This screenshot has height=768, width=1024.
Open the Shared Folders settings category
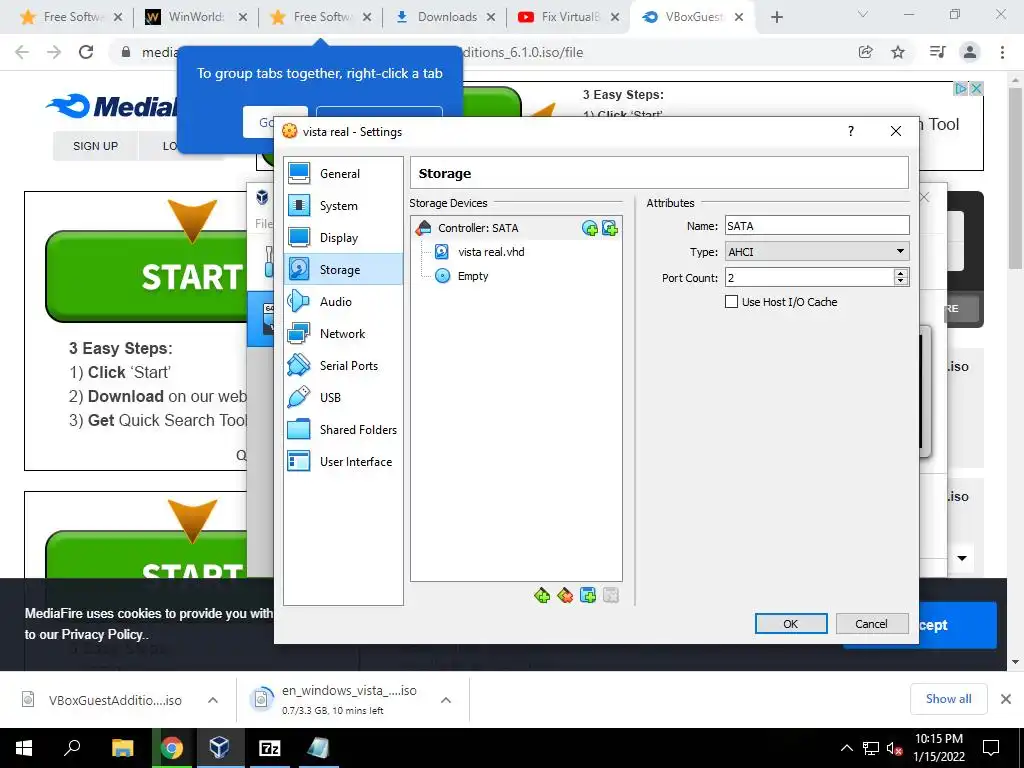(x=343, y=429)
